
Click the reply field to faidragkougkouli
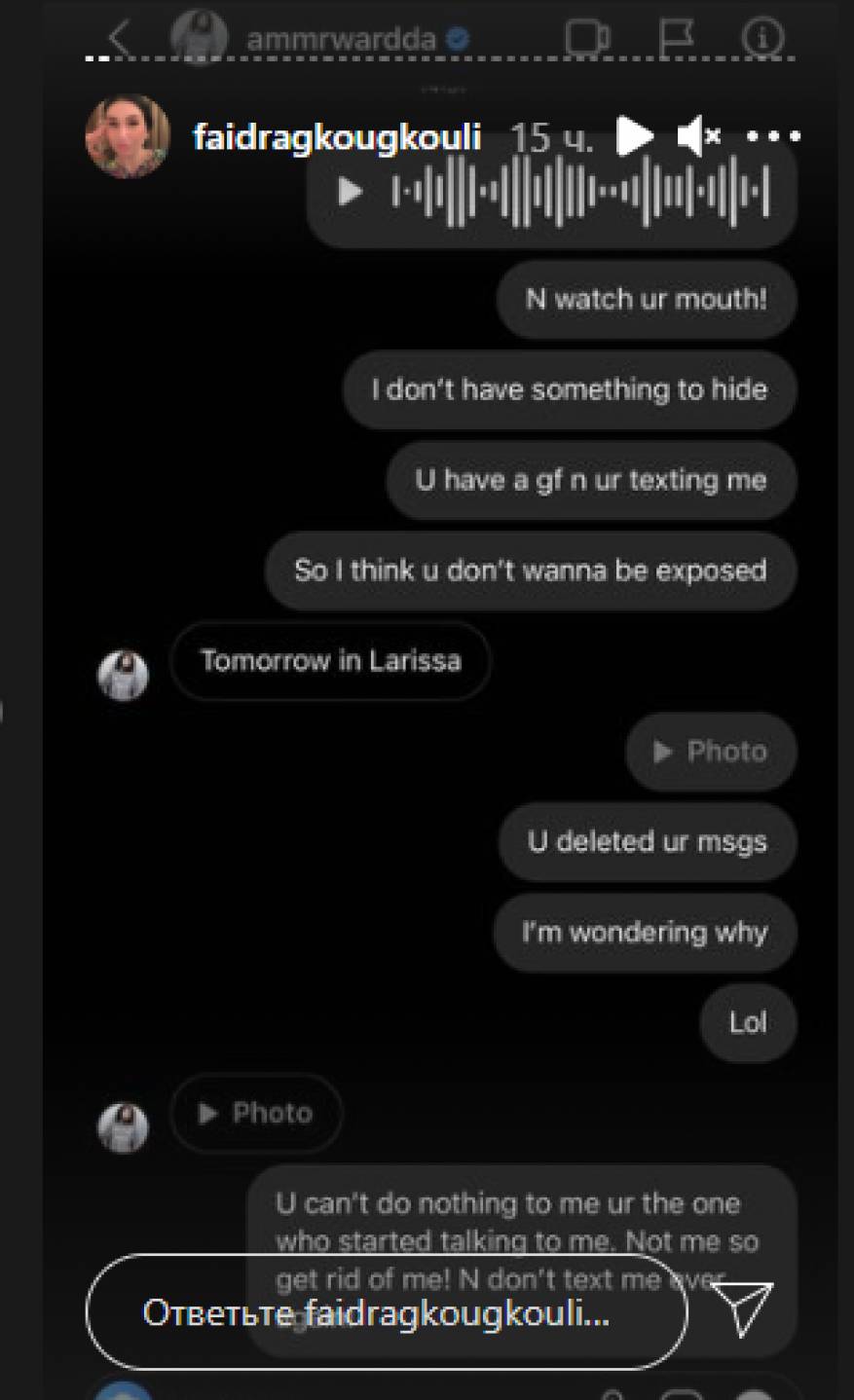pyautogui.click(x=387, y=1311)
